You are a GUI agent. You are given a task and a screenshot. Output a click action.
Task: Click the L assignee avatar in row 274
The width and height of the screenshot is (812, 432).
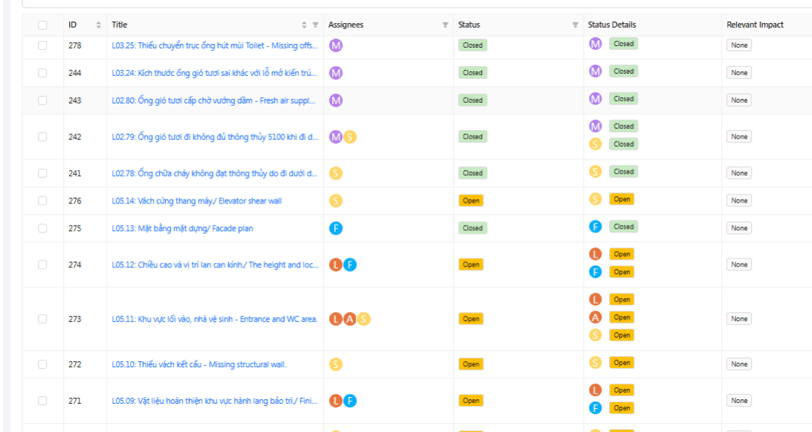pos(336,265)
